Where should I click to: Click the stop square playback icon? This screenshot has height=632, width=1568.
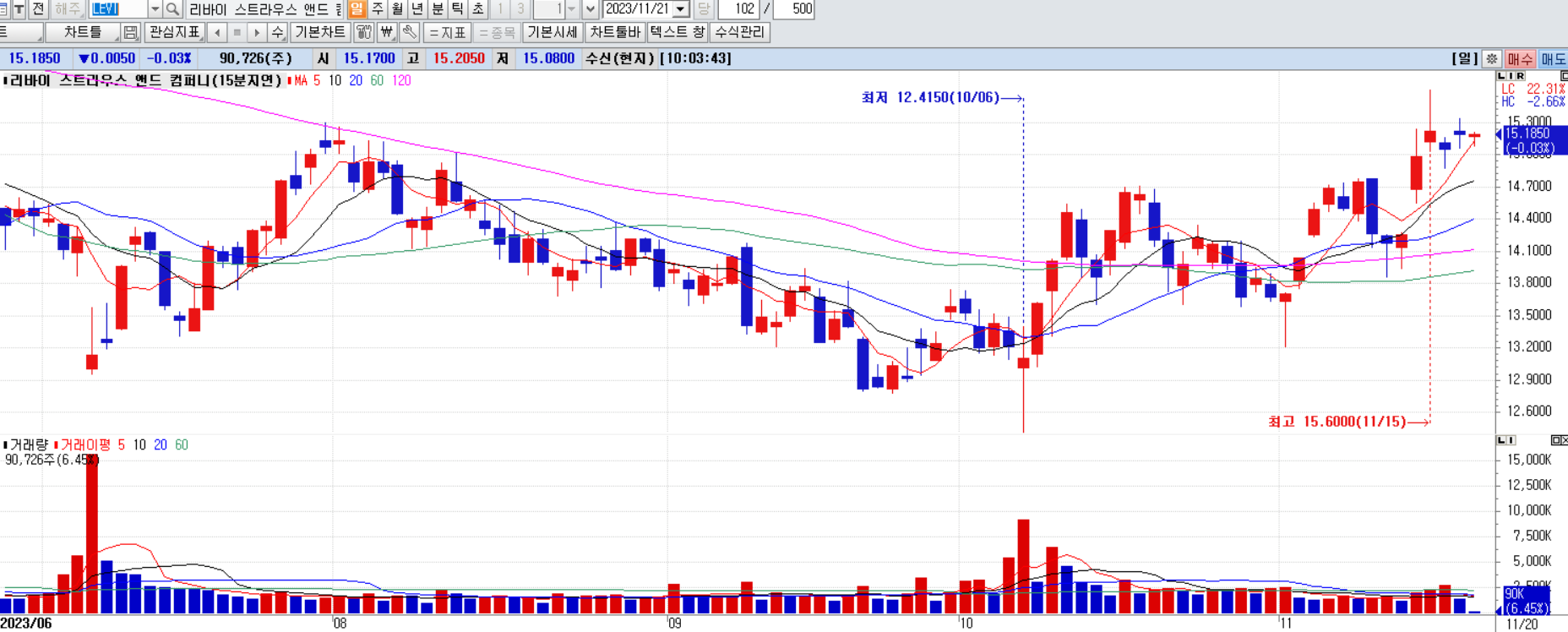(x=237, y=32)
